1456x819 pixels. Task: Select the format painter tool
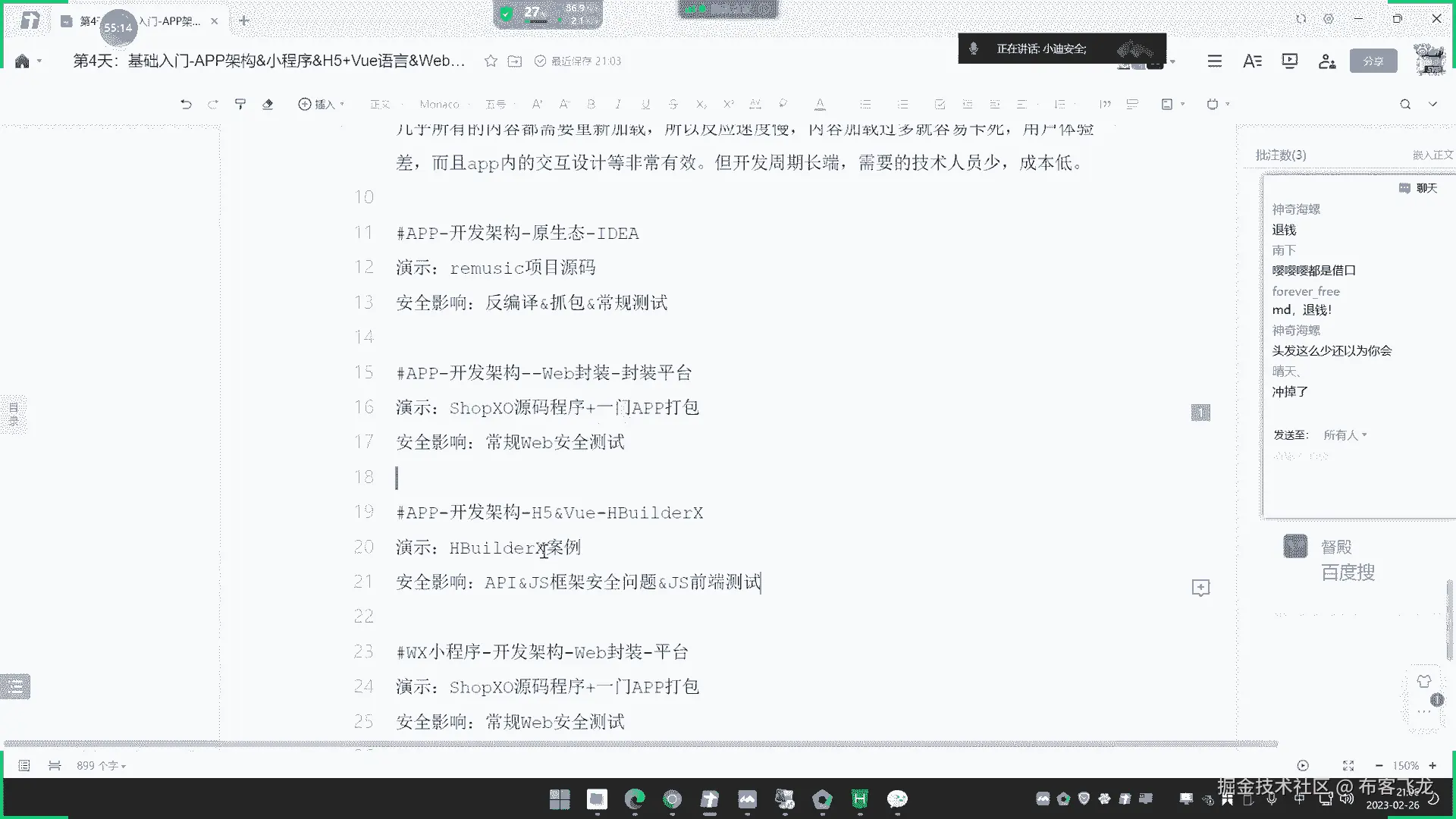pos(240,105)
